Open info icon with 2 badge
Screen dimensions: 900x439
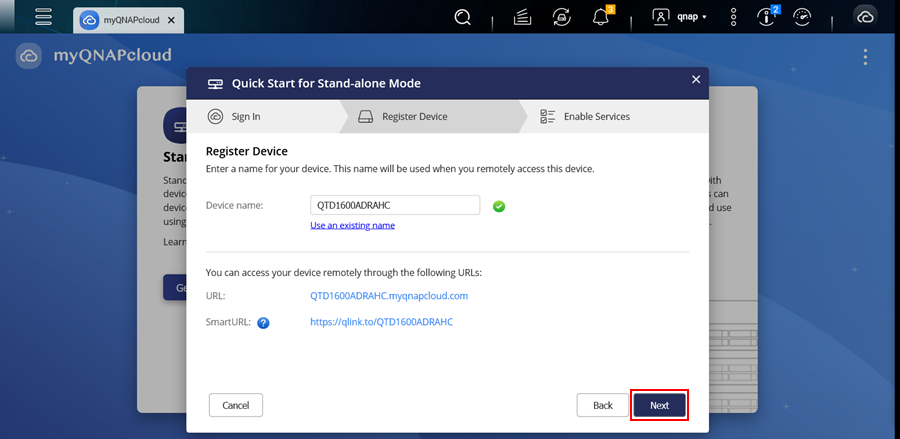point(767,17)
